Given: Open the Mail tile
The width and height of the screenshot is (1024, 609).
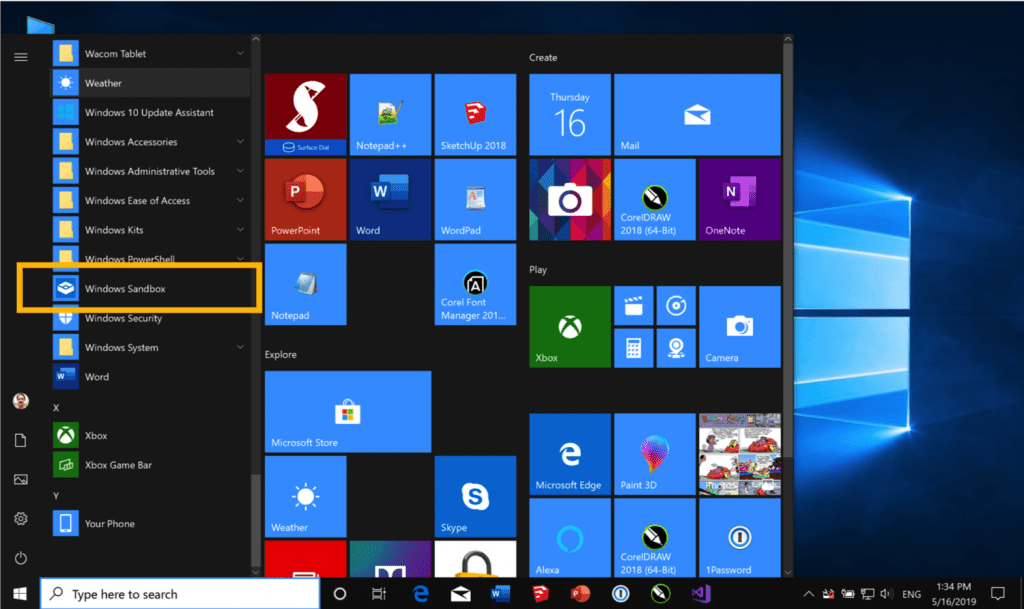Looking at the screenshot, I should coord(697,114).
